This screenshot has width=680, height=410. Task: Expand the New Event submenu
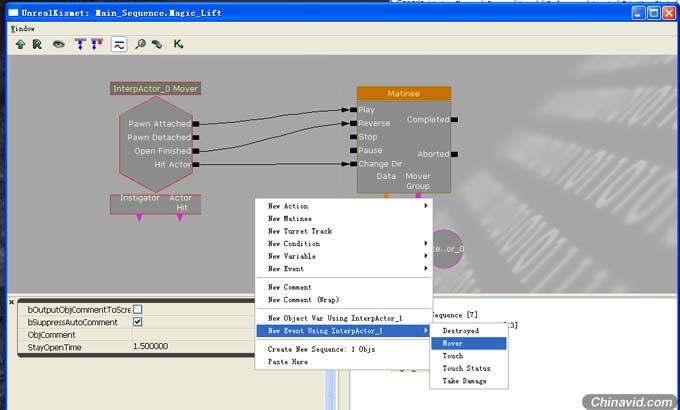coord(344,269)
